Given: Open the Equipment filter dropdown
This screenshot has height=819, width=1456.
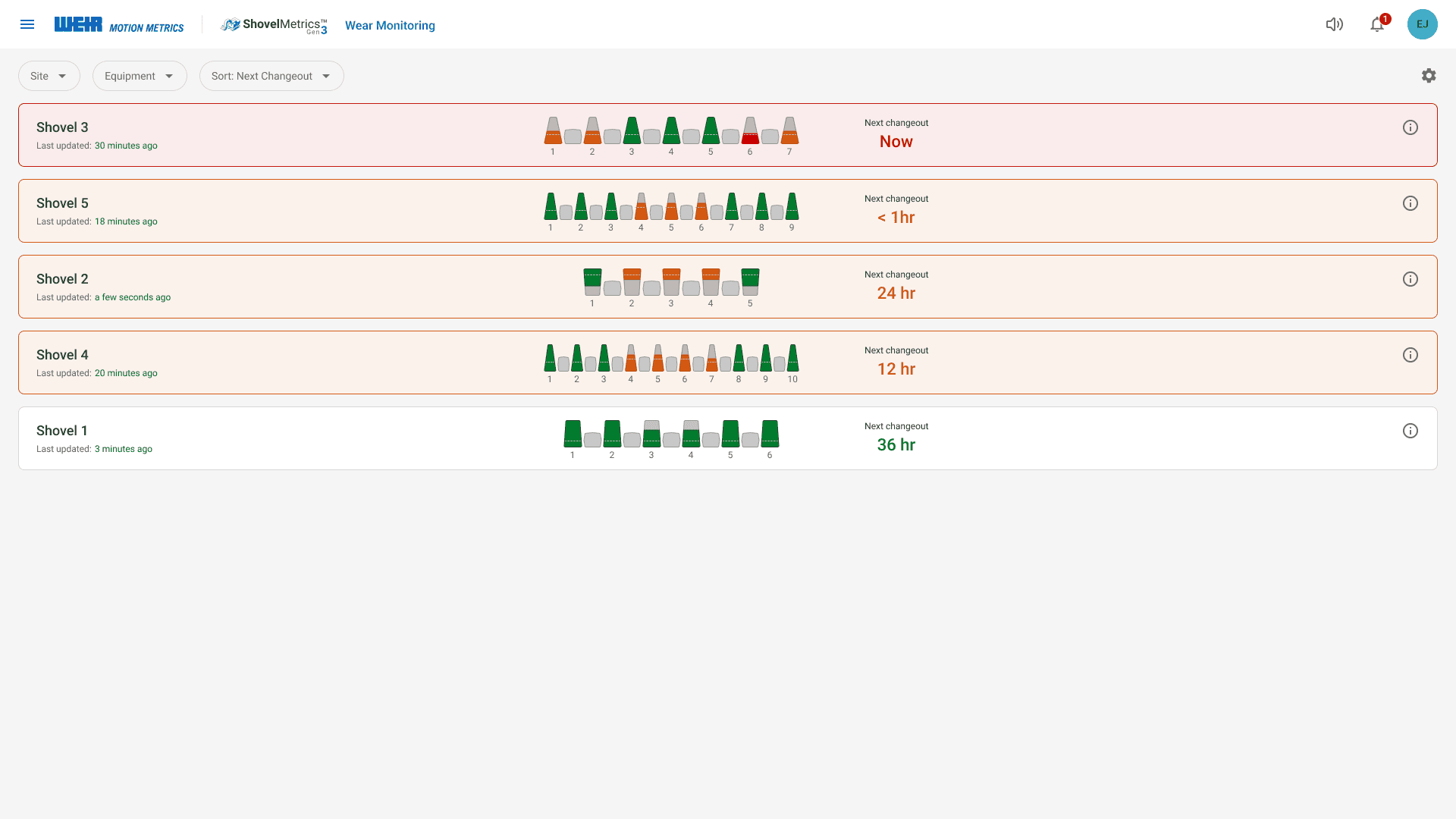Looking at the screenshot, I should (140, 76).
